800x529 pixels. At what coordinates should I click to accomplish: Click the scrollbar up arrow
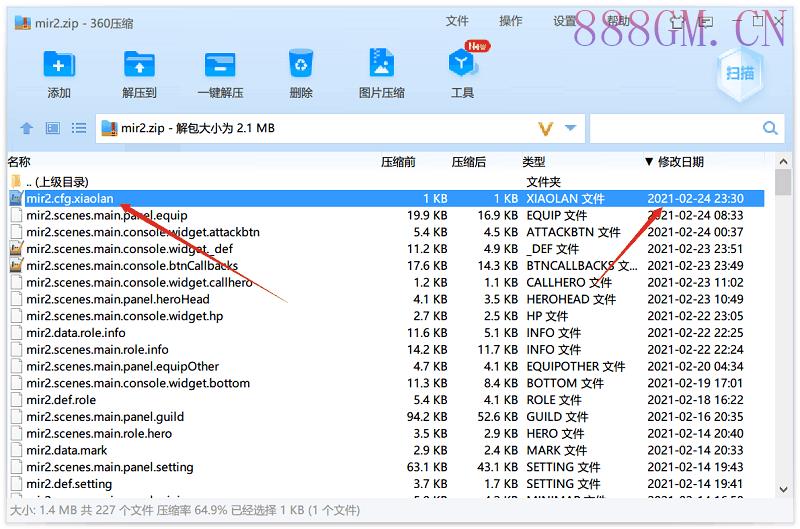coord(783,162)
